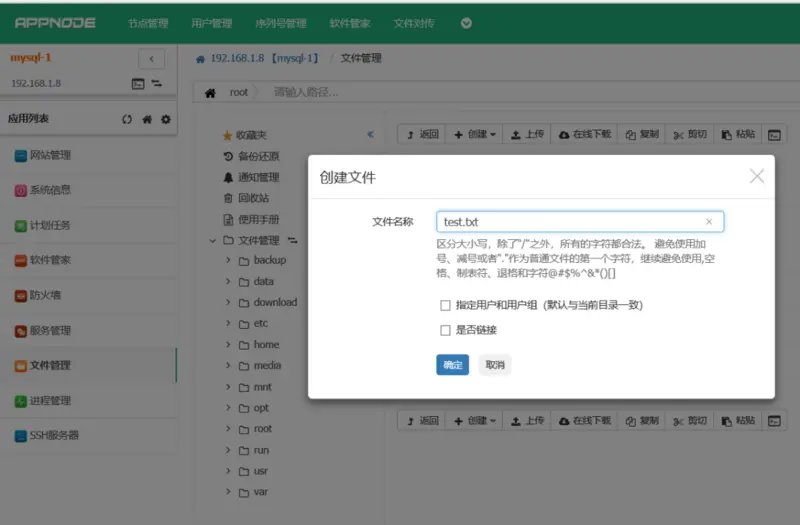Click the 文件名称 input field
This screenshot has height=525, width=800.
pos(580,221)
